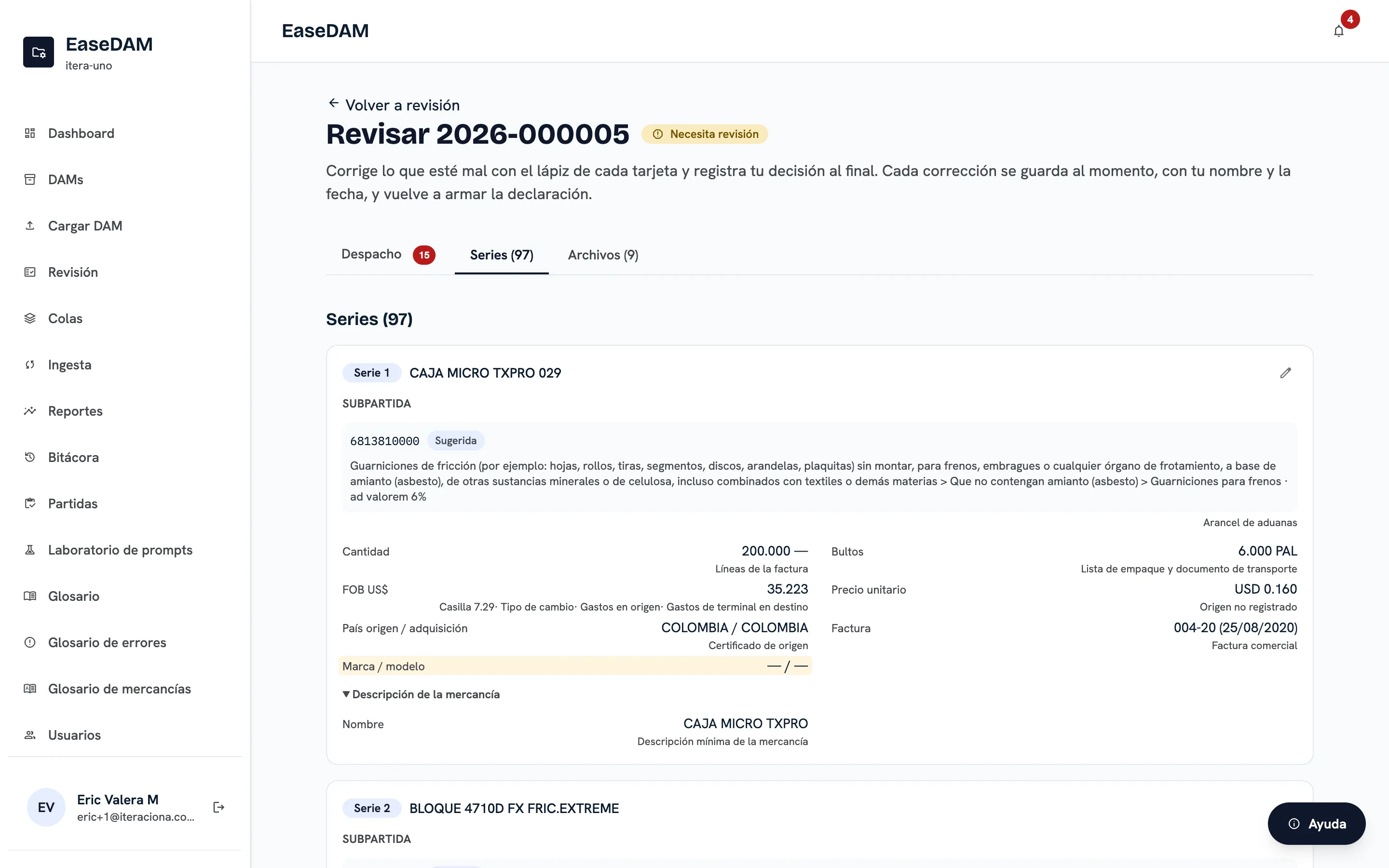This screenshot has height=868, width=1389.
Task: Select the Series (97) tab
Action: pyautogui.click(x=502, y=255)
